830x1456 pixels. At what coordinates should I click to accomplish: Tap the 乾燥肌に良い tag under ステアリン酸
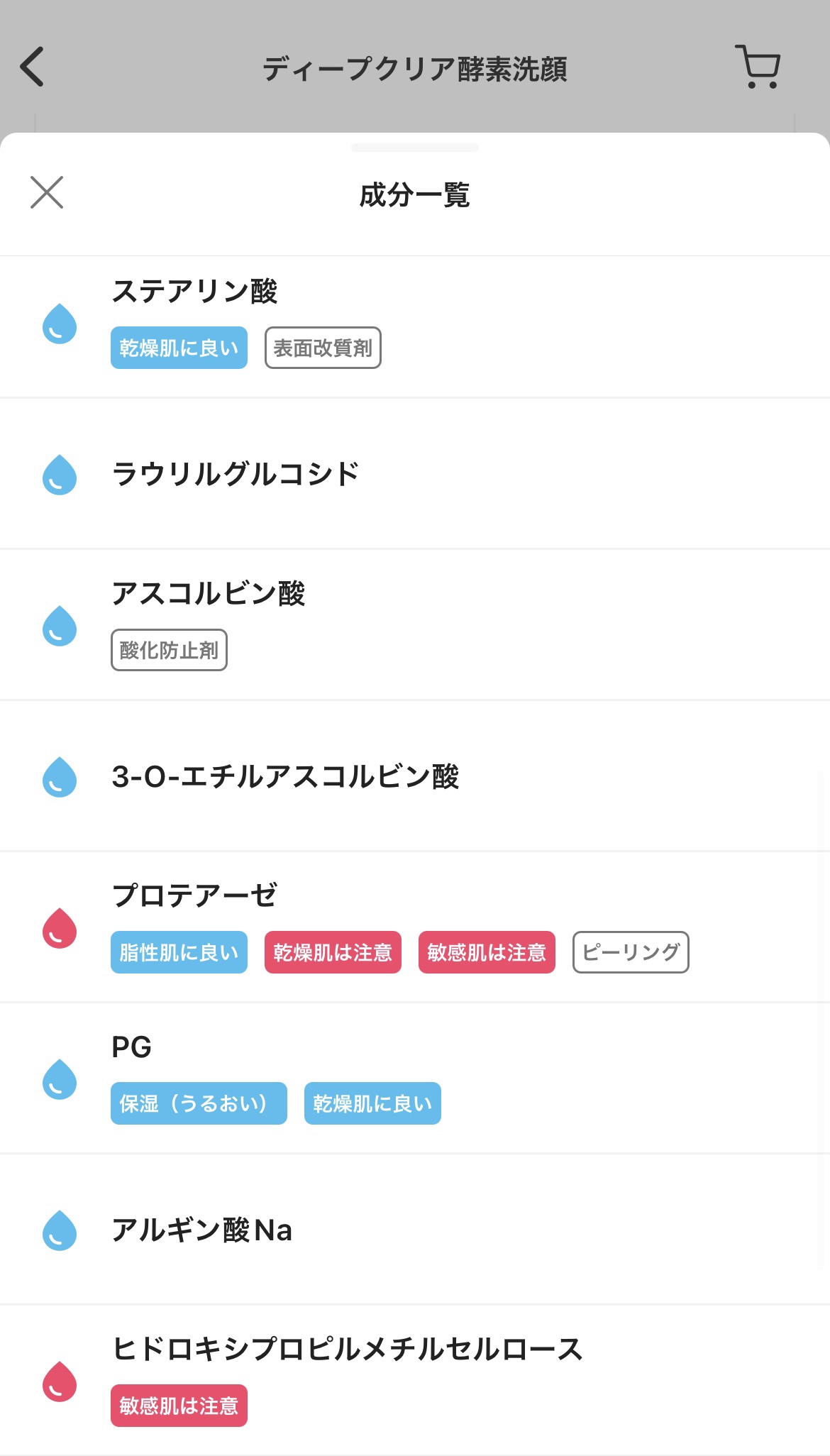[179, 348]
